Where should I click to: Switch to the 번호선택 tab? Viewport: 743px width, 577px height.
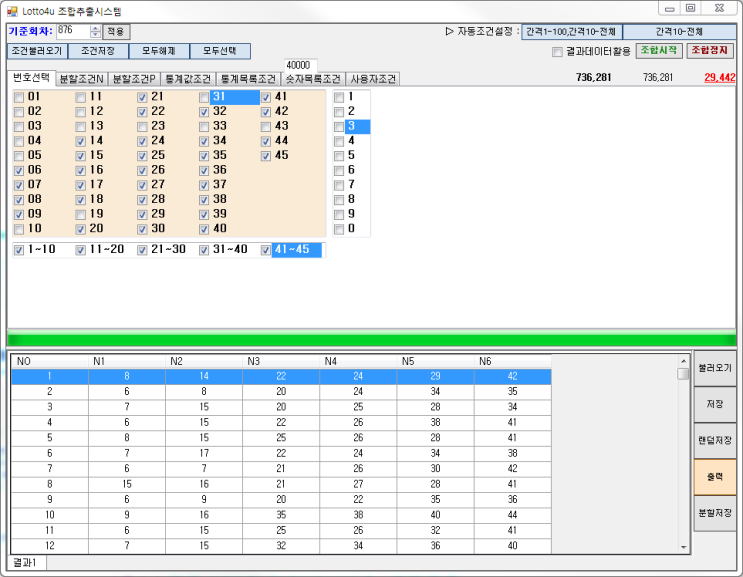pos(31,78)
